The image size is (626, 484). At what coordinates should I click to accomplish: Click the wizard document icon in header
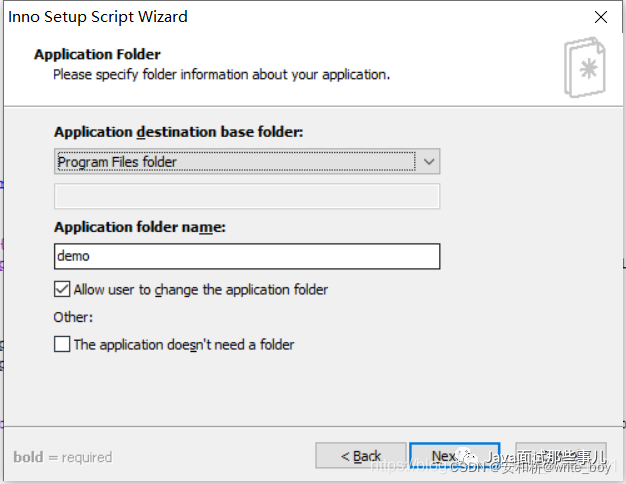click(x=584, y=67)
